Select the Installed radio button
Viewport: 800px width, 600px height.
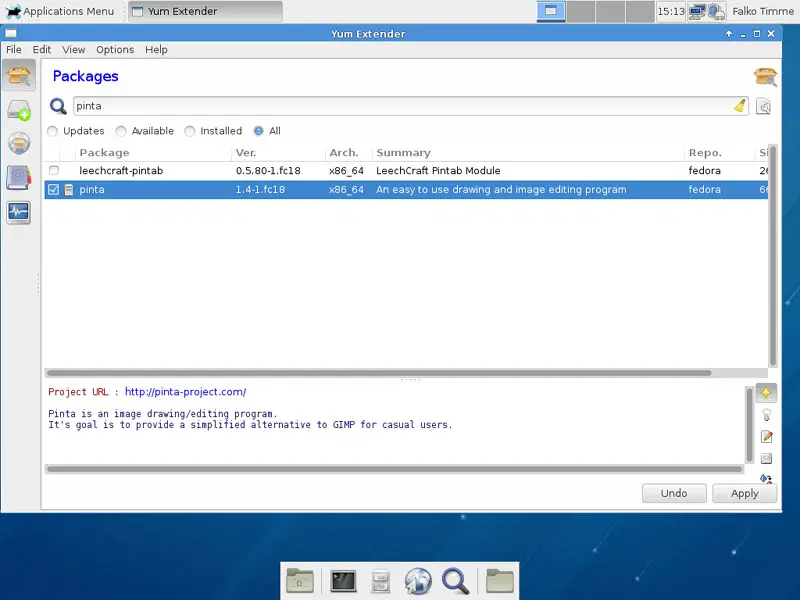(189, 131)
